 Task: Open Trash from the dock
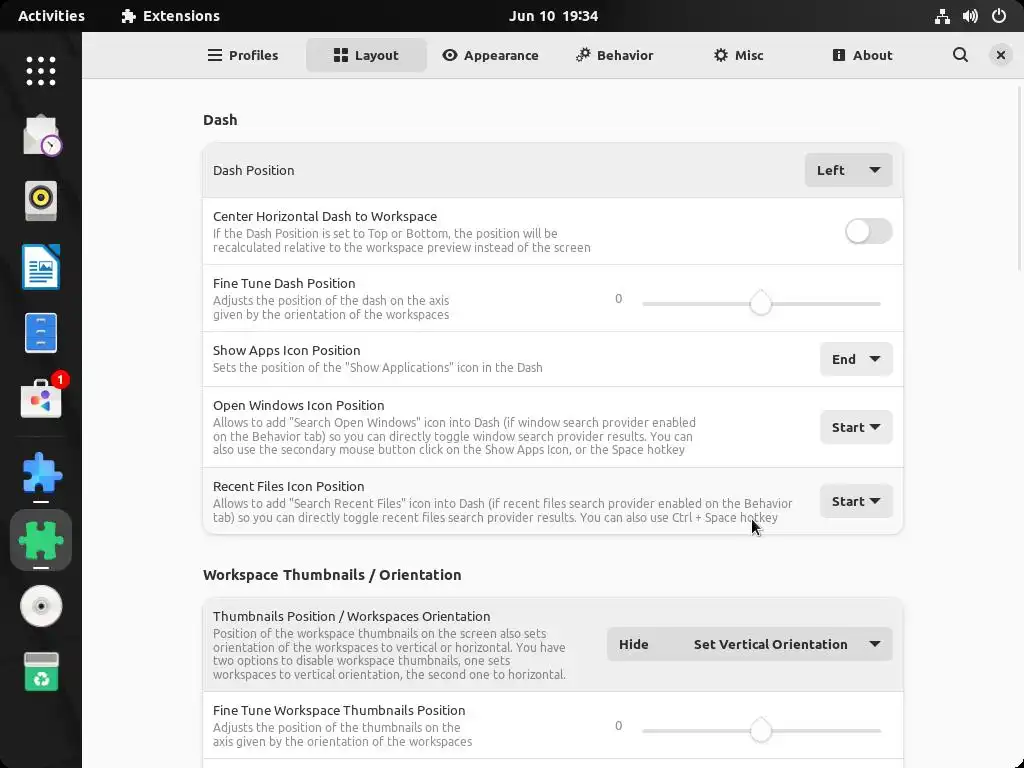(x=41, y=672)
